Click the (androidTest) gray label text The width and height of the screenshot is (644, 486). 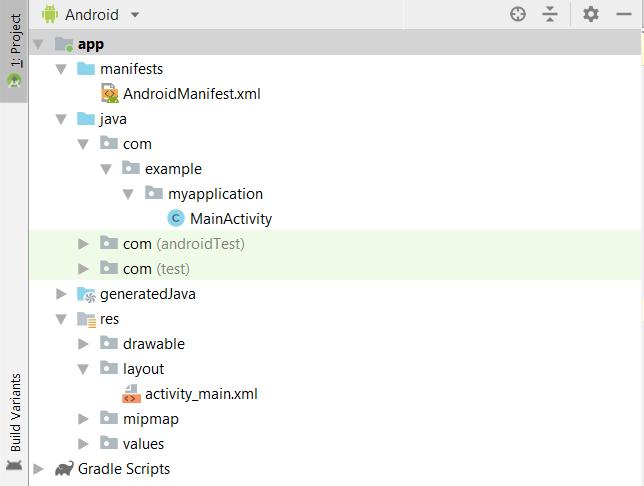(200, 244)
